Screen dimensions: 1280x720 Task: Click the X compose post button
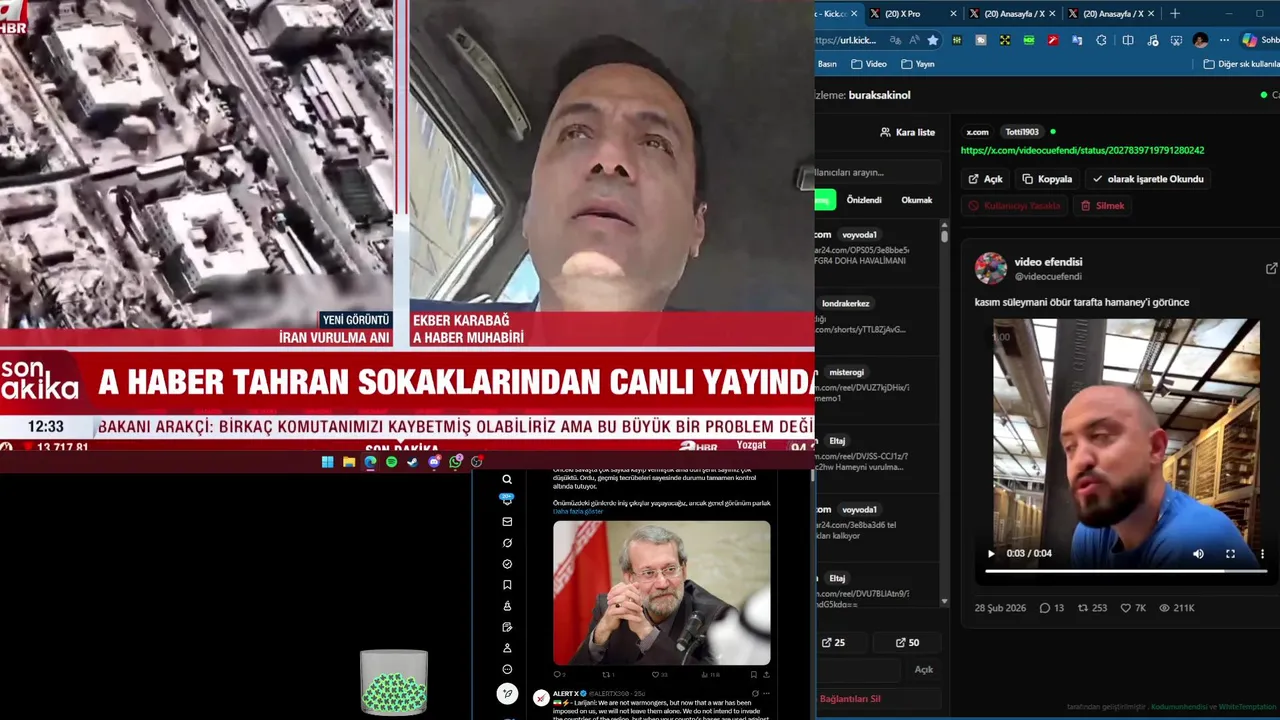coord(507,694)
